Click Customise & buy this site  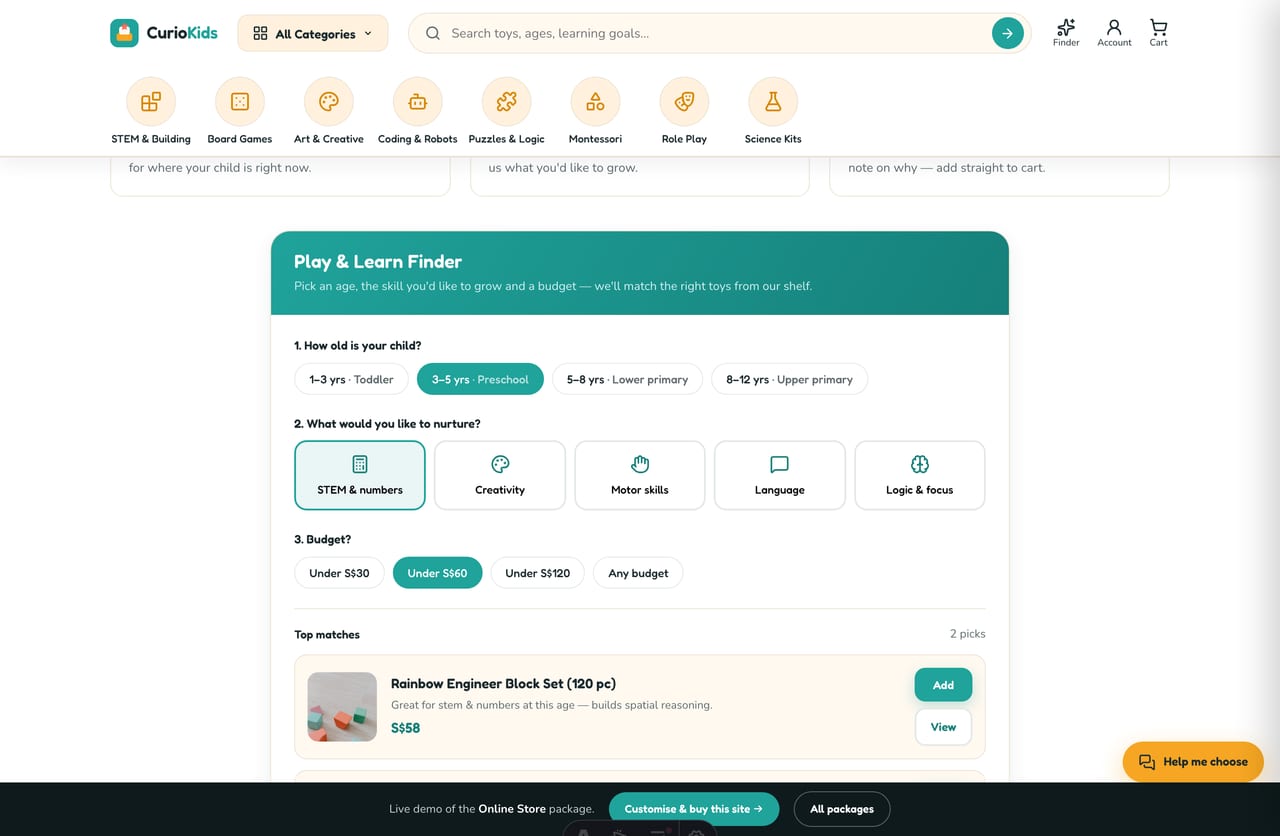point(693,809)
